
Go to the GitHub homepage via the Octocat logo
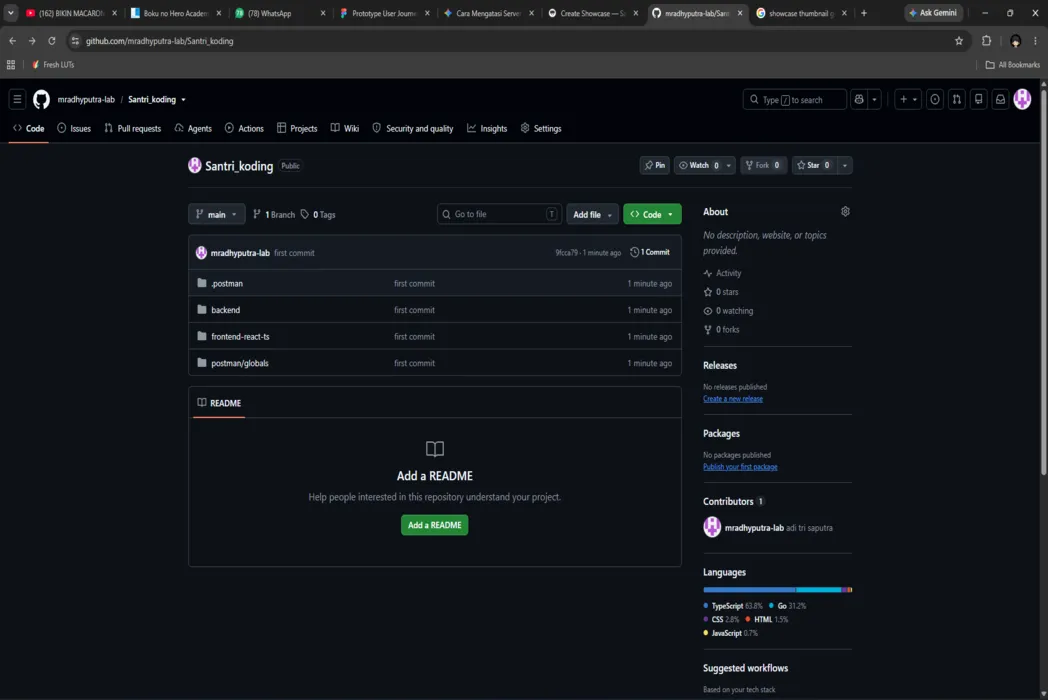click(x=41, y=100)
